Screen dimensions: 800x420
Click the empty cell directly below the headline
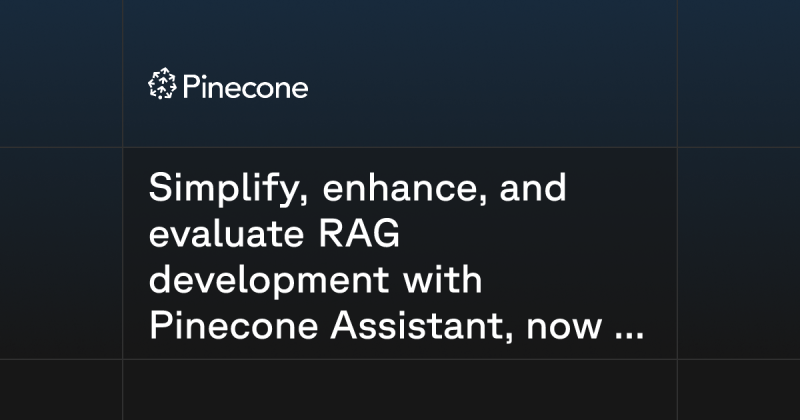400,390
